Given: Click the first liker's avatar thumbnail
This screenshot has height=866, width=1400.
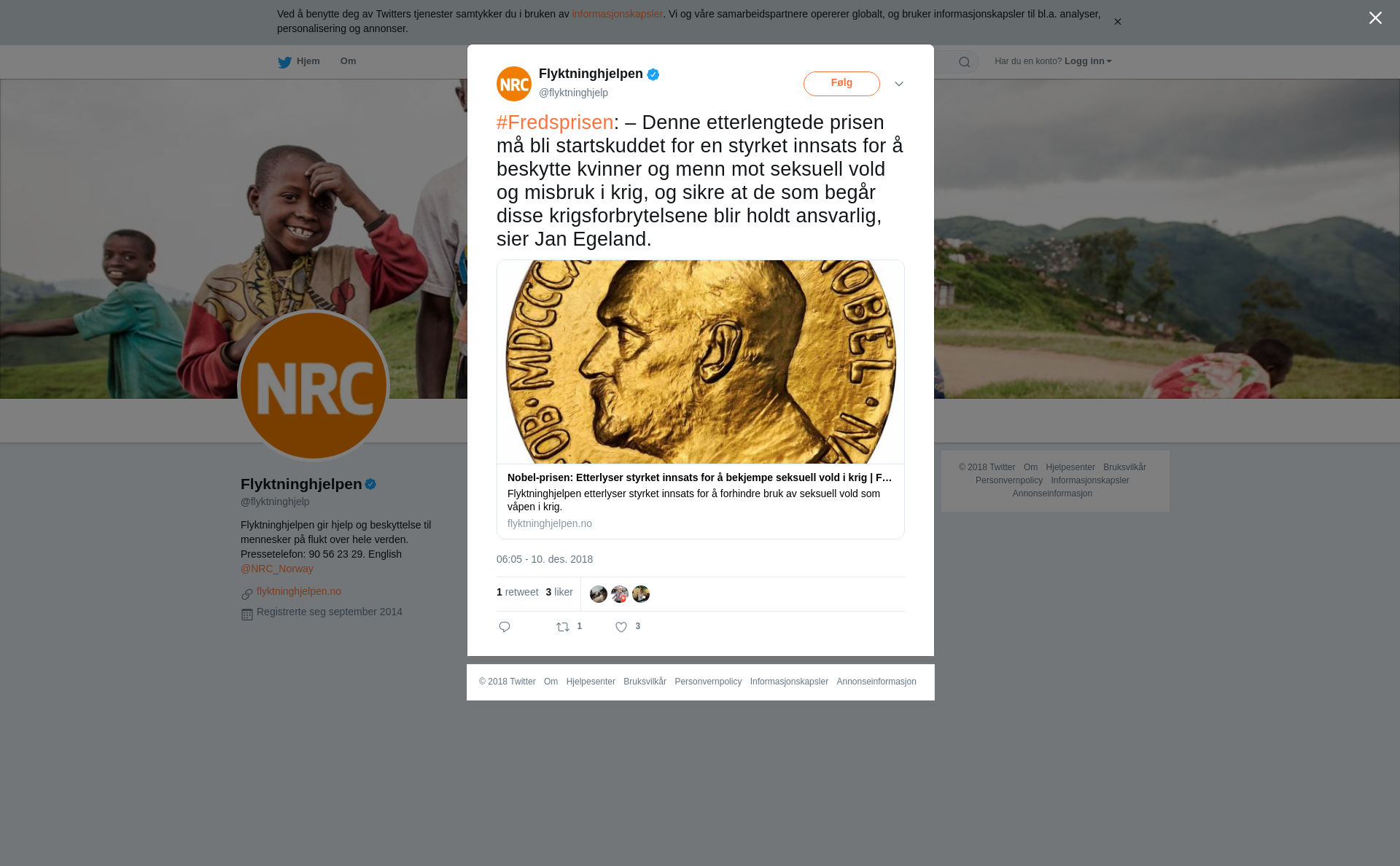Looking at the screenshot, I should click(x=599, y=594).
